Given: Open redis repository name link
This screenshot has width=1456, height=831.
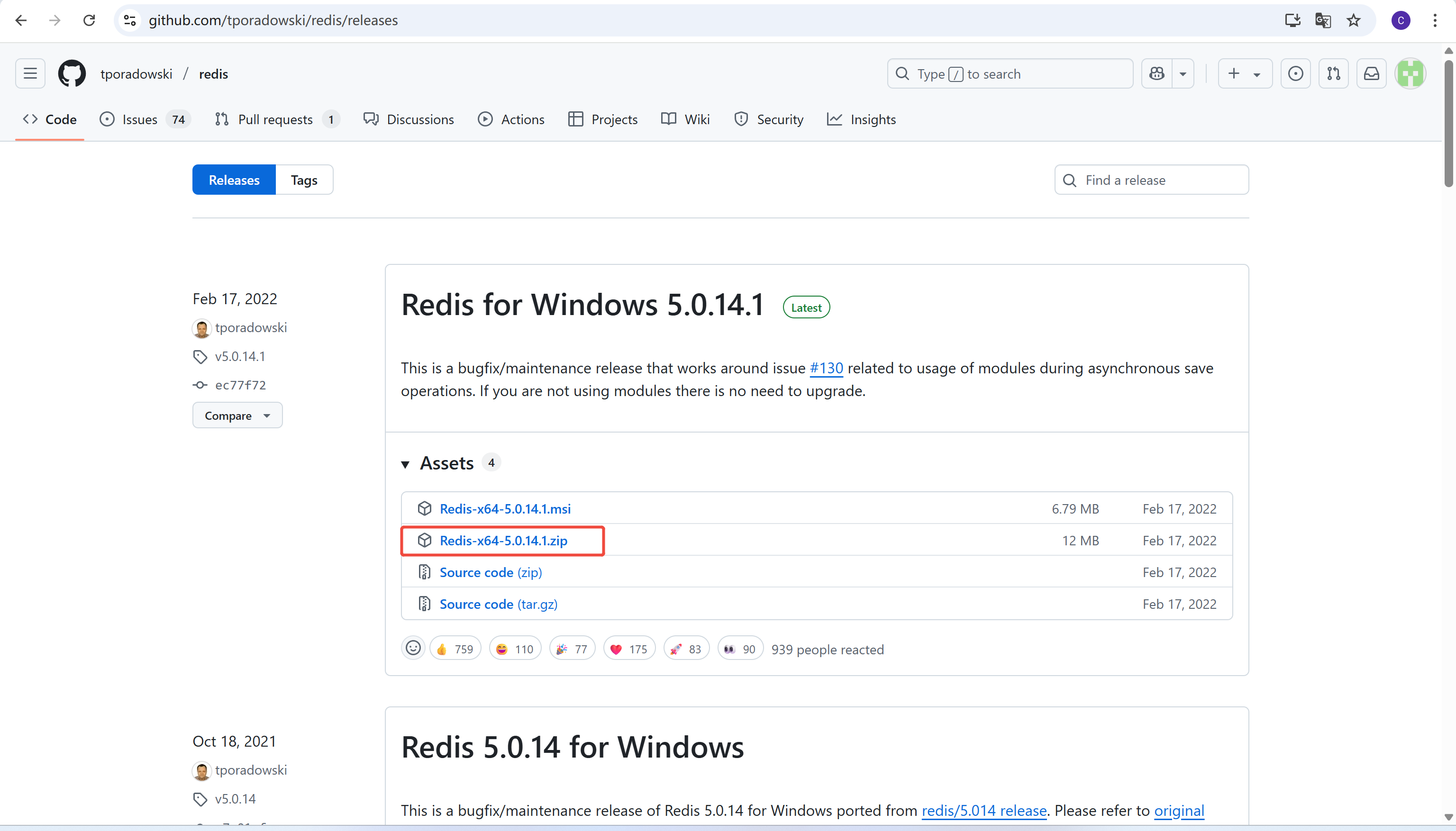Looking at the screenshot, I should [x=214, y=73].
